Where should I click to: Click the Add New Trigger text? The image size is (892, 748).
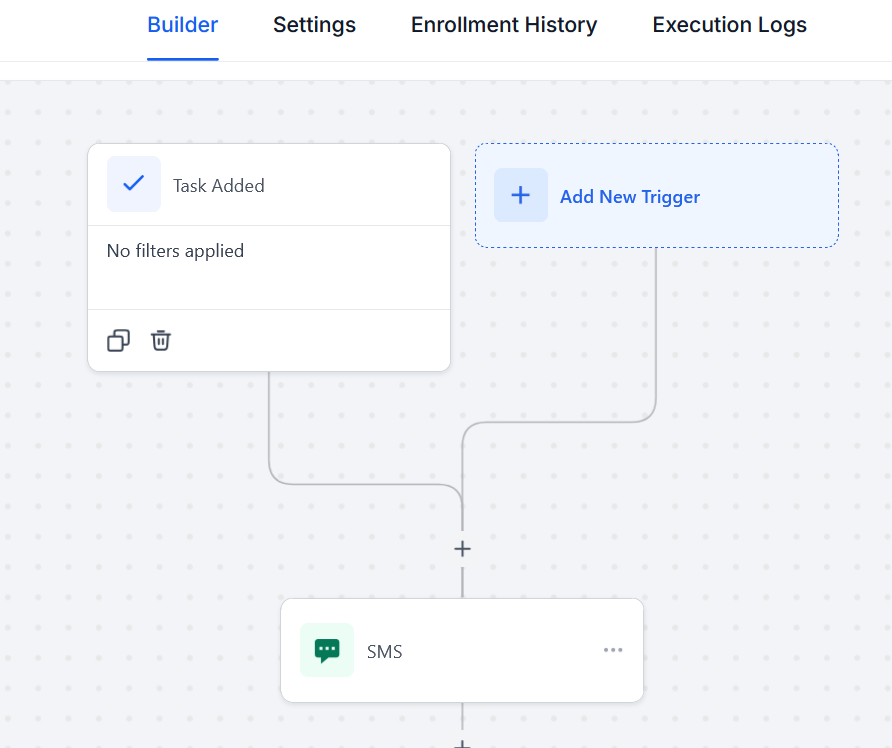click(x=630, y=197)
